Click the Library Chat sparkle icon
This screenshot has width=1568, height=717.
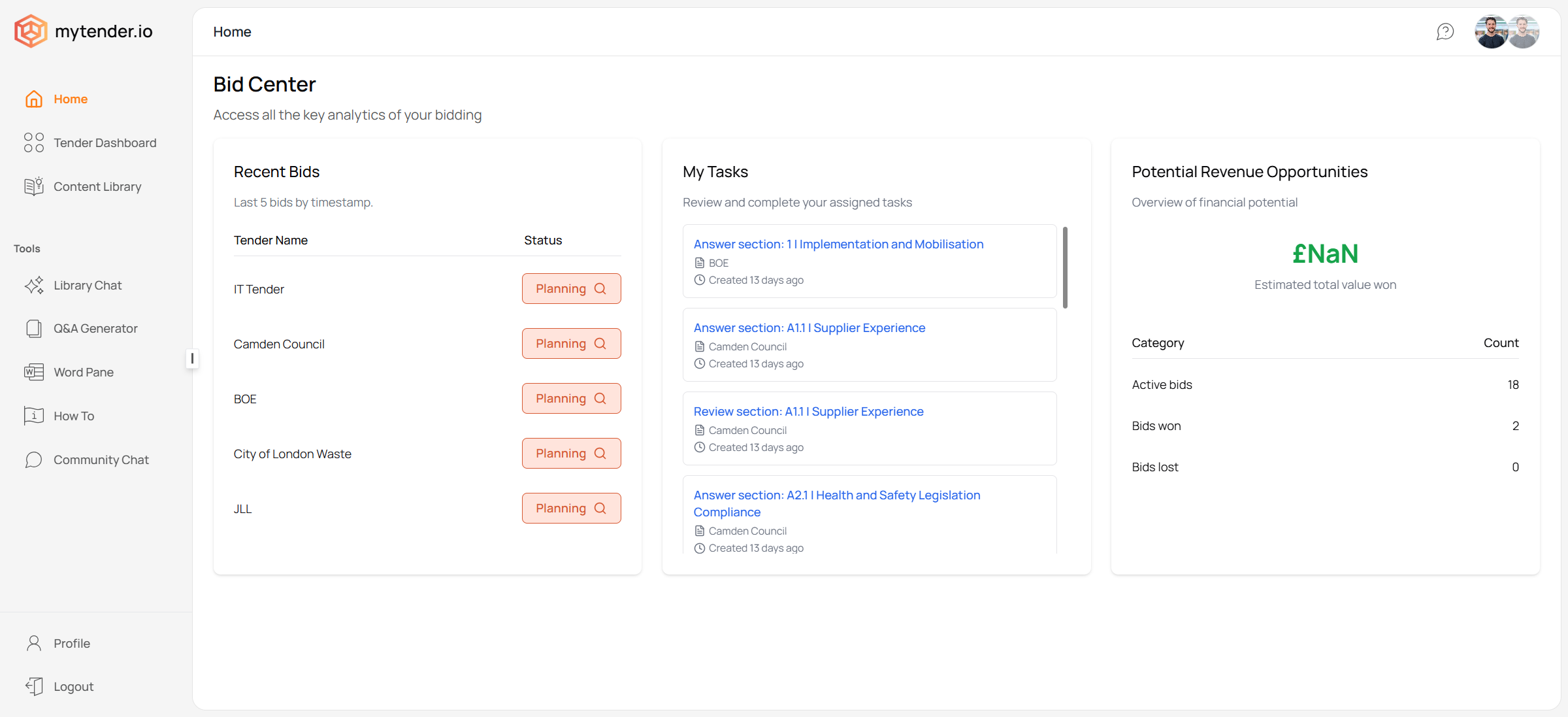(x=34, y=286)
